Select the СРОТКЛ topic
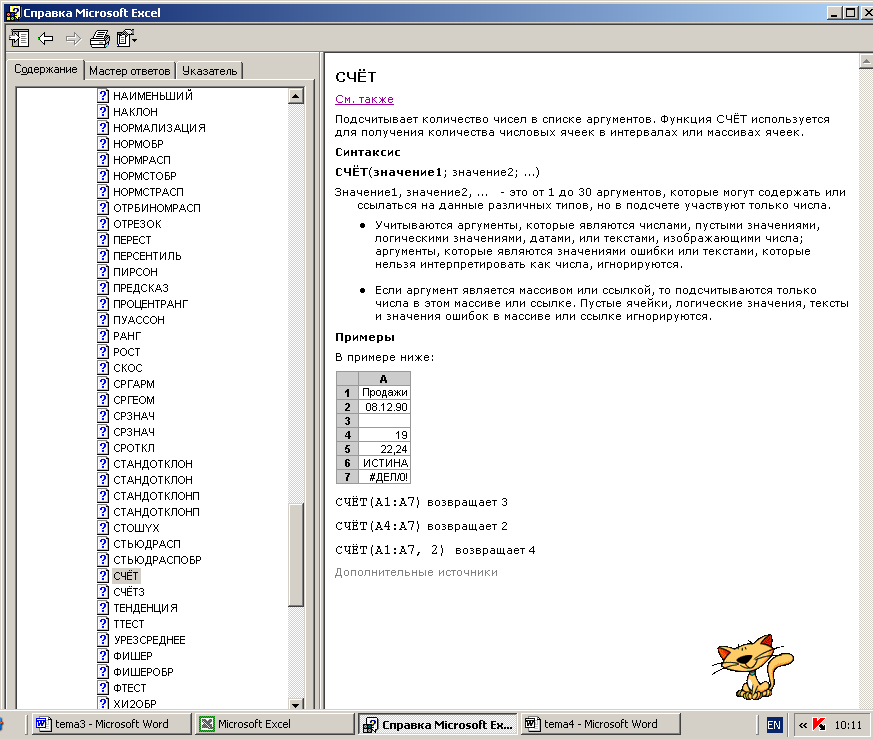Image resolution: width=873 pixels, height=739 pixels. point(134,448)
